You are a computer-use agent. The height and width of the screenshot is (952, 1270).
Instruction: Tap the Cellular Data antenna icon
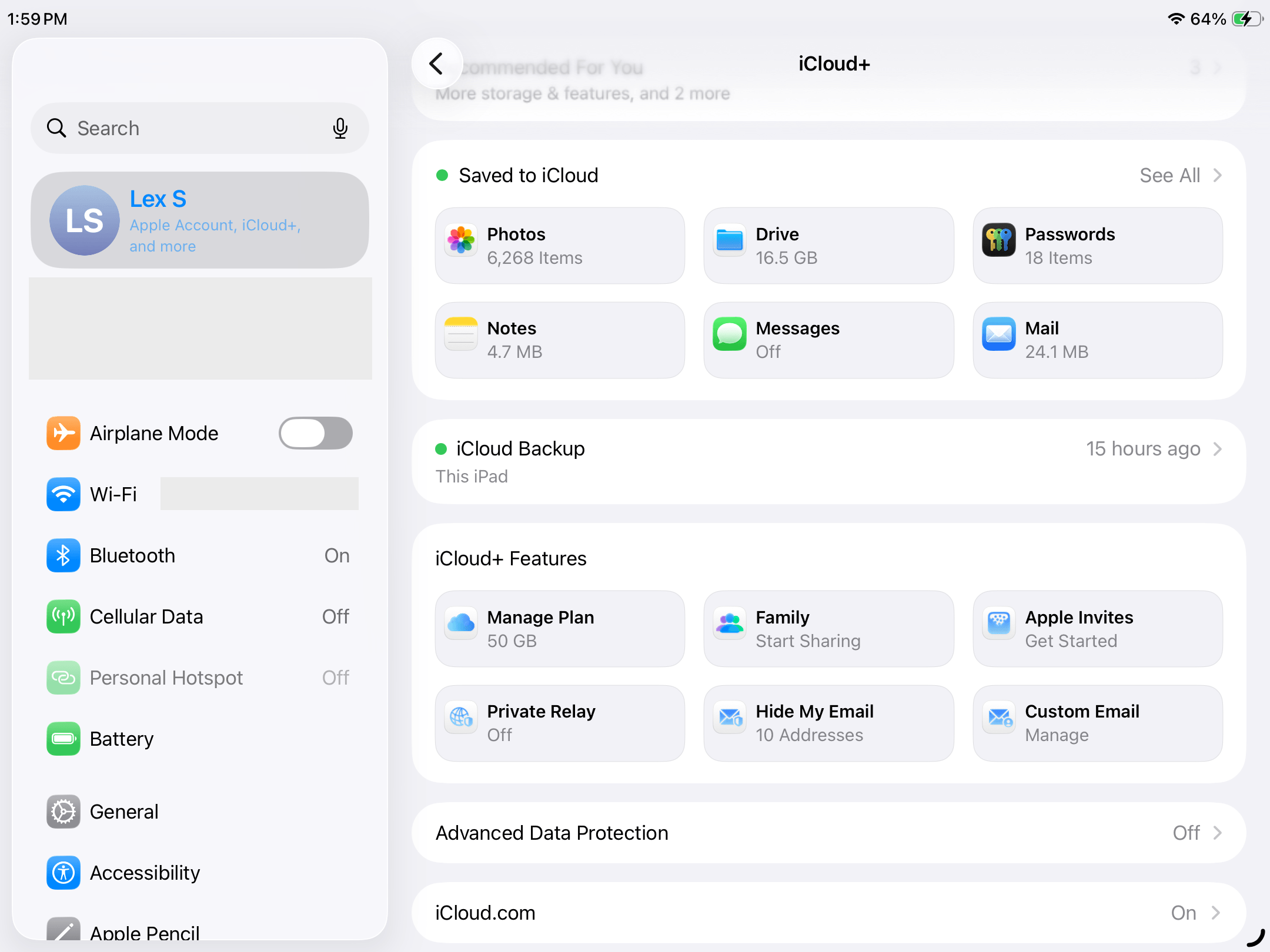tap(63, 616)
